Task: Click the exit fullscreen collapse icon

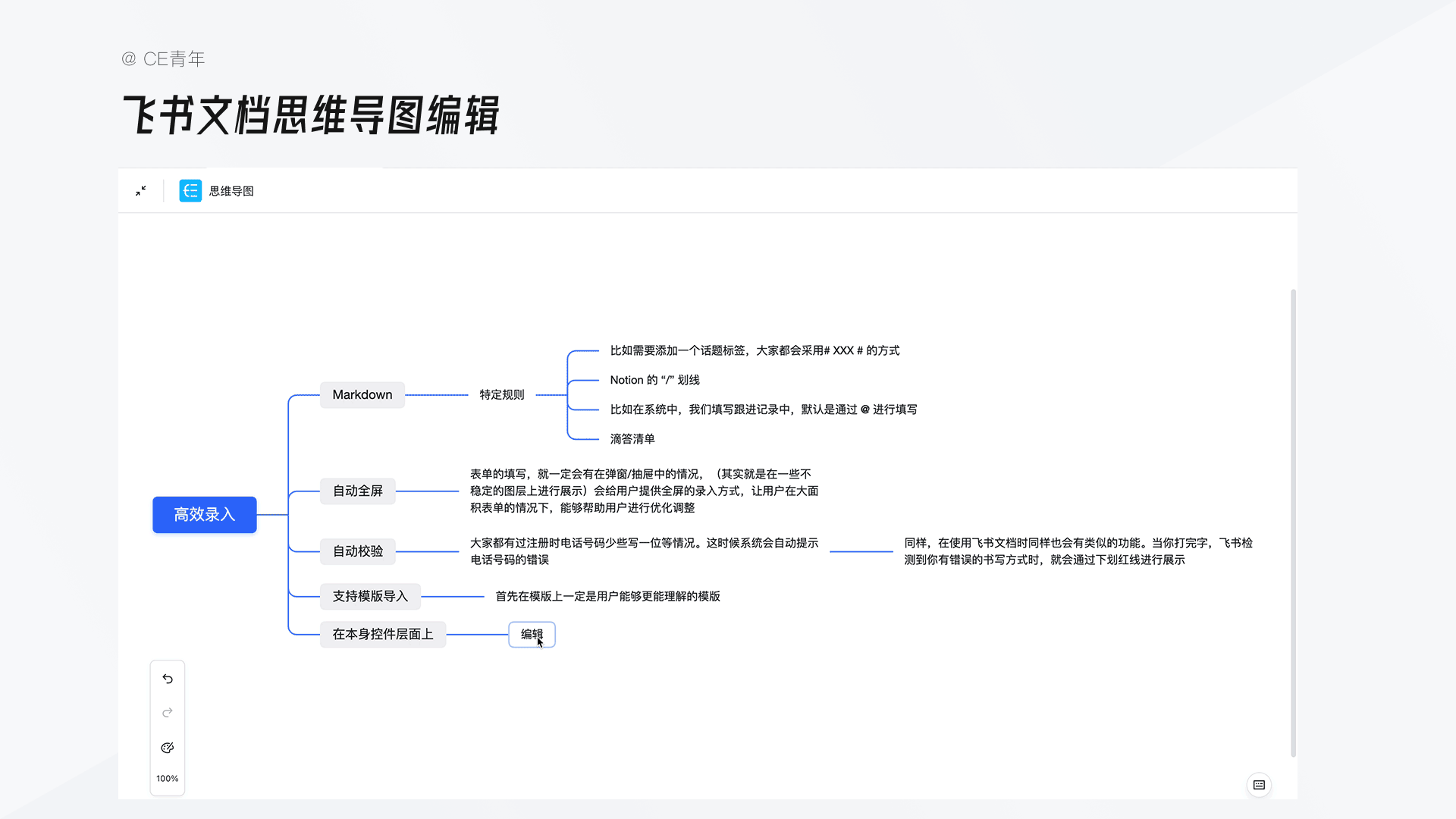Action: (141, 191)
